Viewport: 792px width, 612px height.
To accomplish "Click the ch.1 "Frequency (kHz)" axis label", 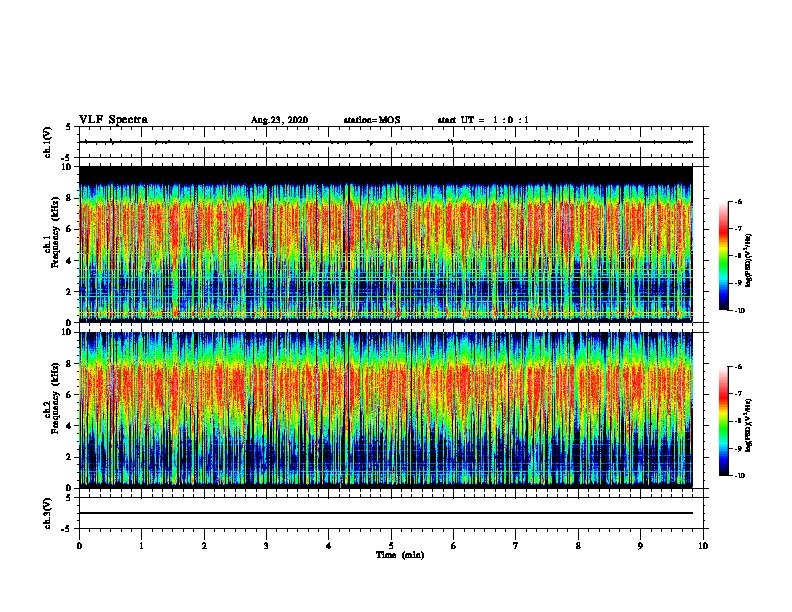I will (x=55, y=232).
